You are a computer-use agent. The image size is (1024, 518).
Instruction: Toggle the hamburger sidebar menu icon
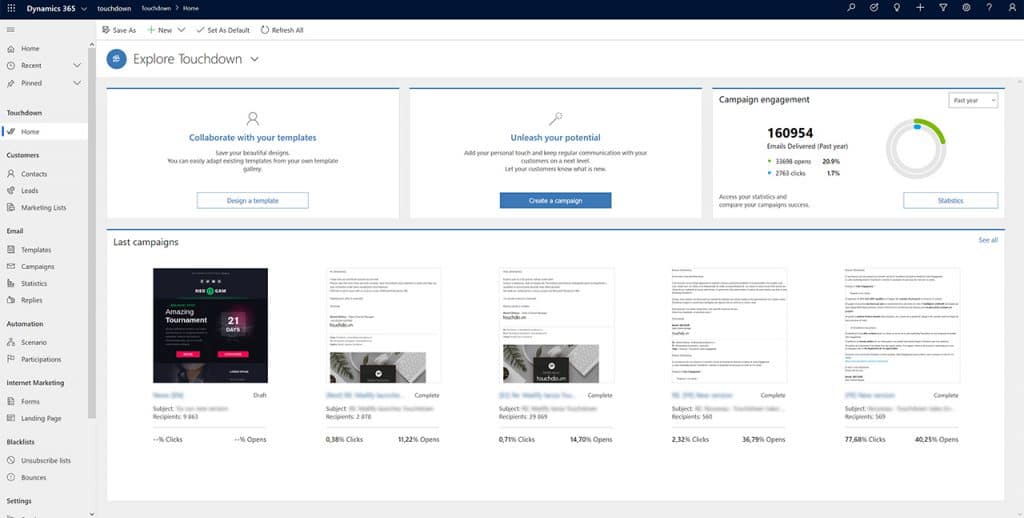11,30
